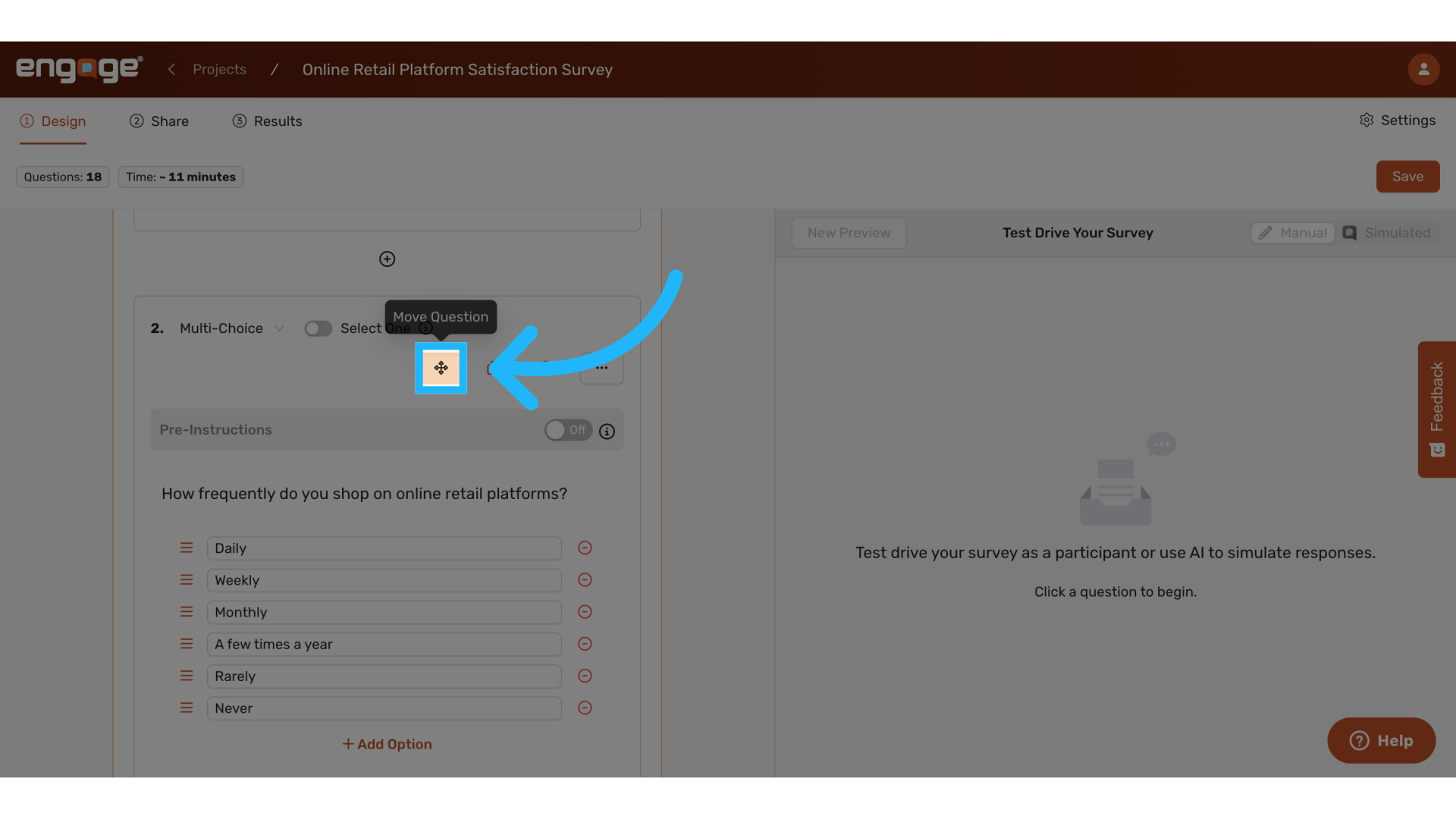Go to Projects breadcrumb
The image size is (1456, 819).
[x=219, y=70]
